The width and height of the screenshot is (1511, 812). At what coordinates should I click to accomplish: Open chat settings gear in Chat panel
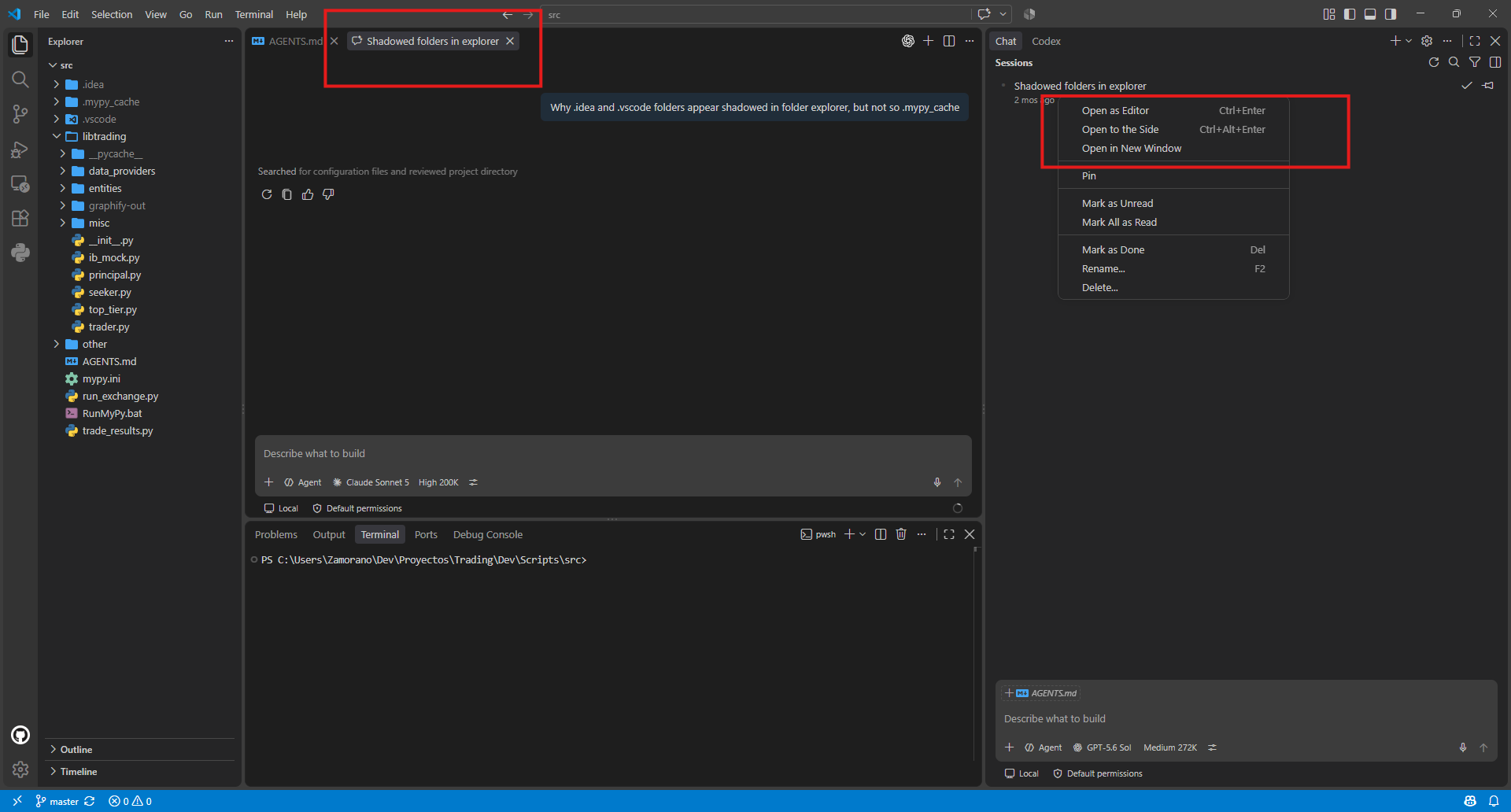(1427, 41)
